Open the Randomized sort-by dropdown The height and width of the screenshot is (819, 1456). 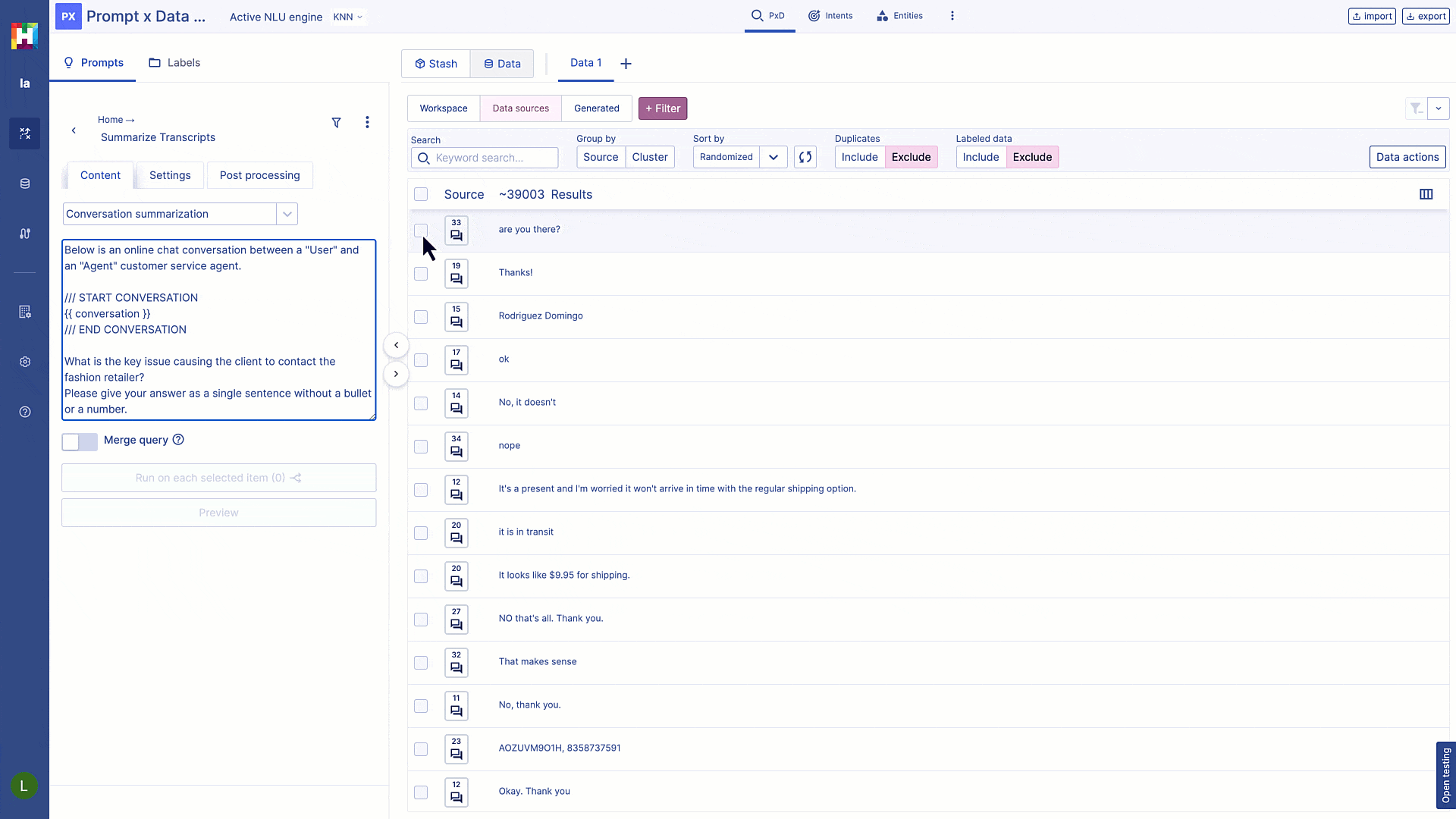point(773,157)
